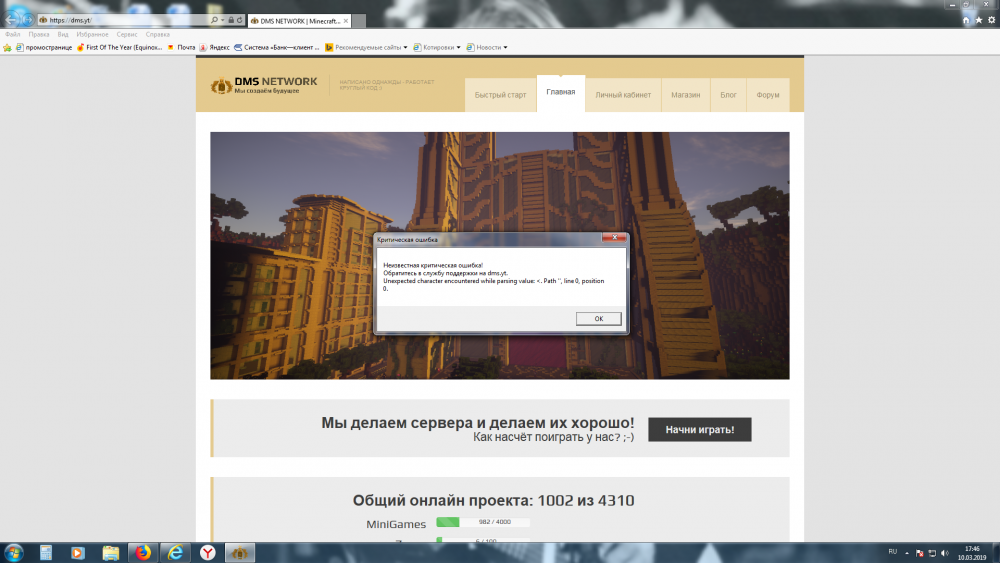
Task: Click the browser Back arrow button
Action: [13, 19]
